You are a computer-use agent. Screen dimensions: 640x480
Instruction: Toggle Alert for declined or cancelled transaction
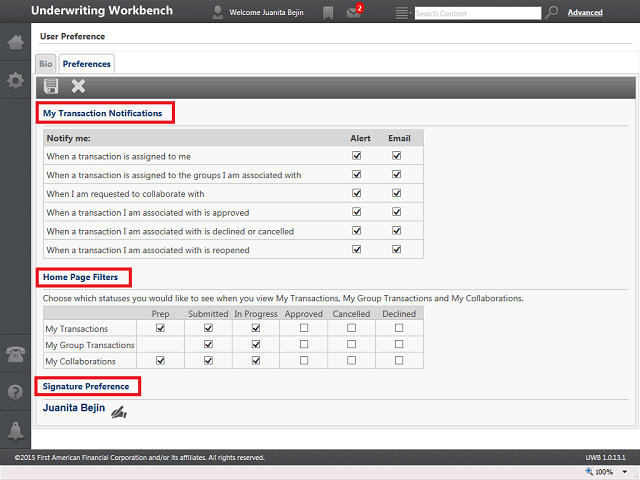(x=357, y=231)
